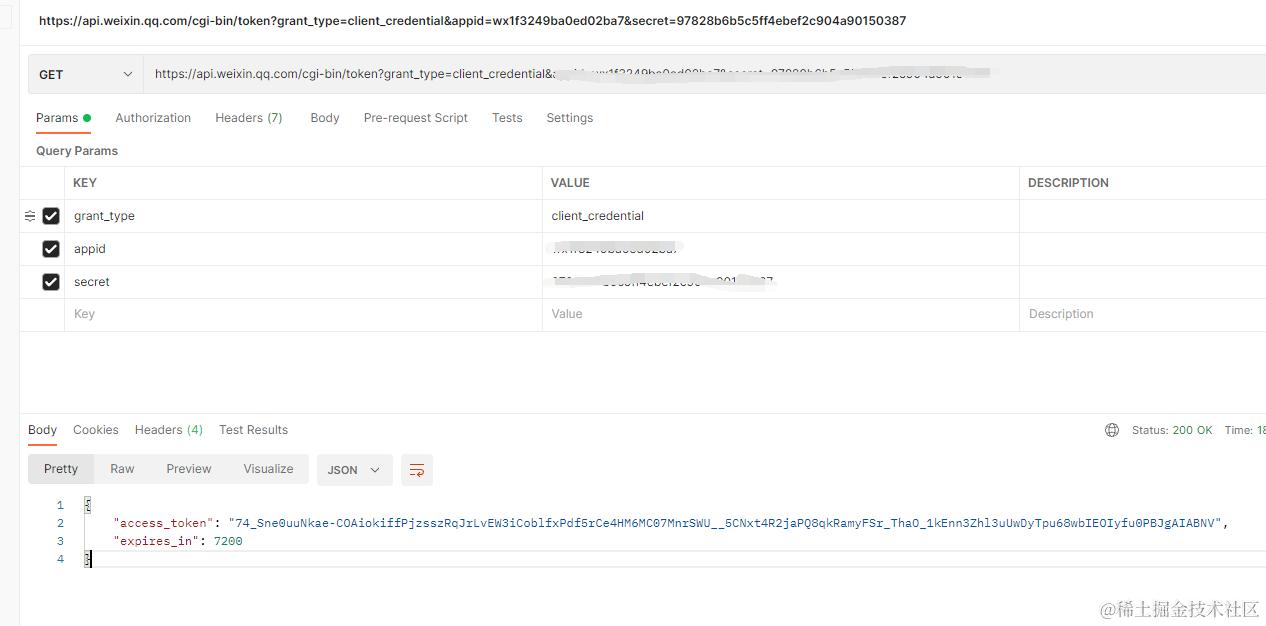This screenshot has height=626, width=1266.
Task: Uncheck the appid parameter checkbox
Action: pos(51,249)
